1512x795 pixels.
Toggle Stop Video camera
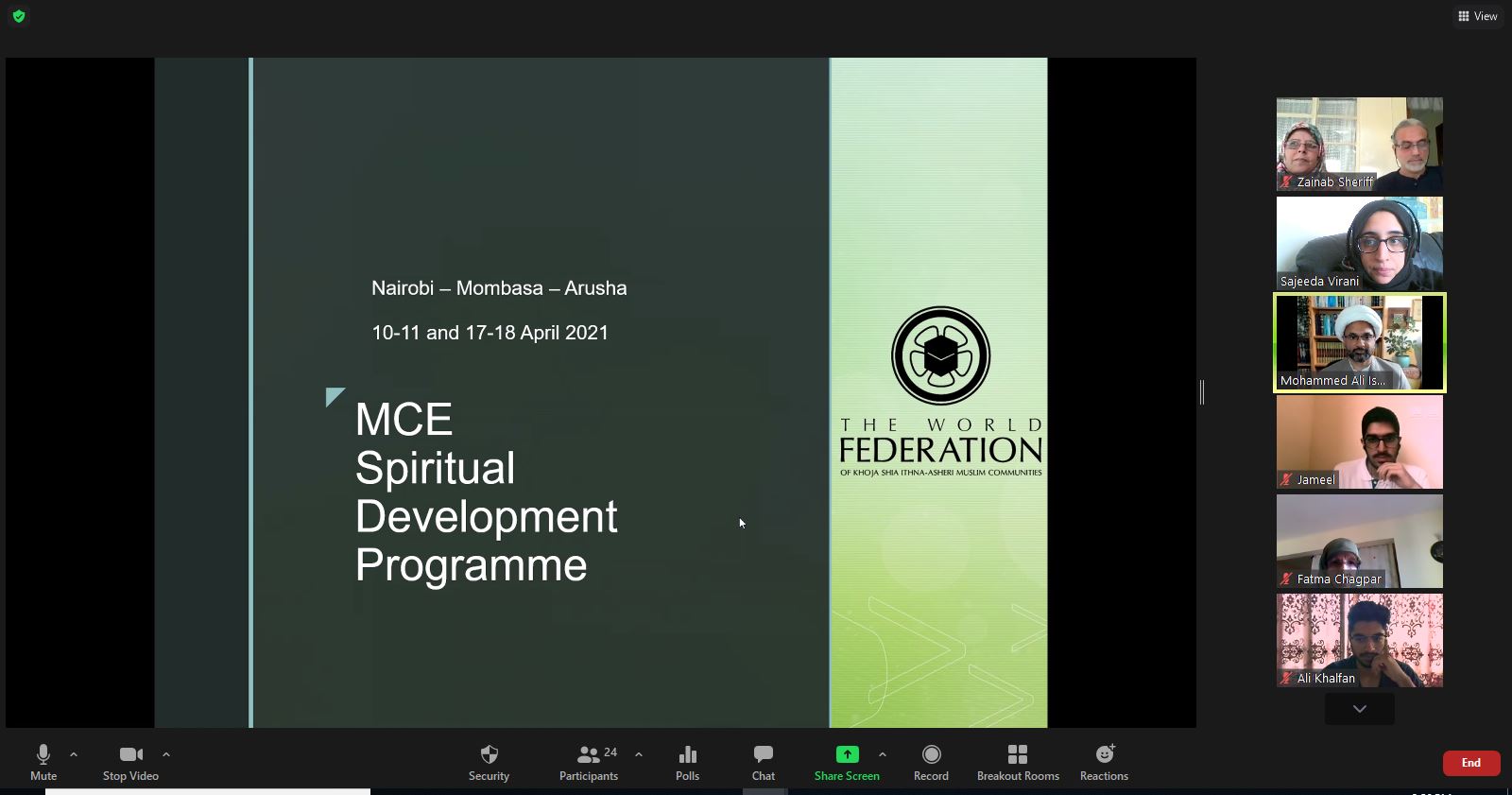coord(130,754)
